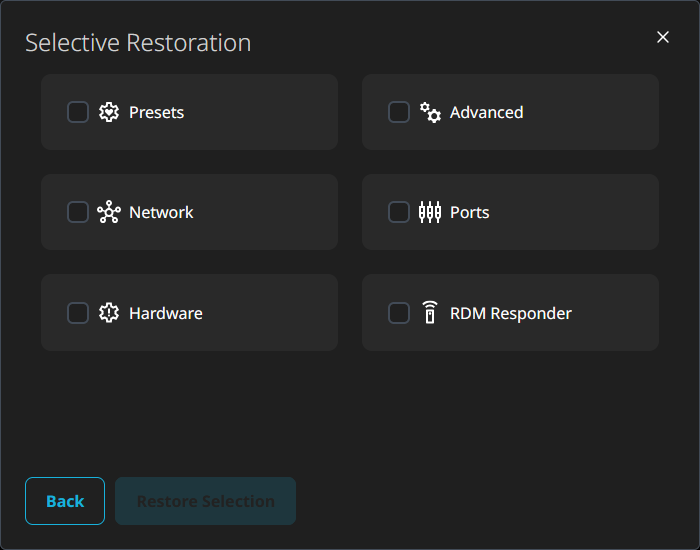Click the Advanced double-gear icon
Screen dimensions: 700x550
pyautogui.click(x=430, y=112)
